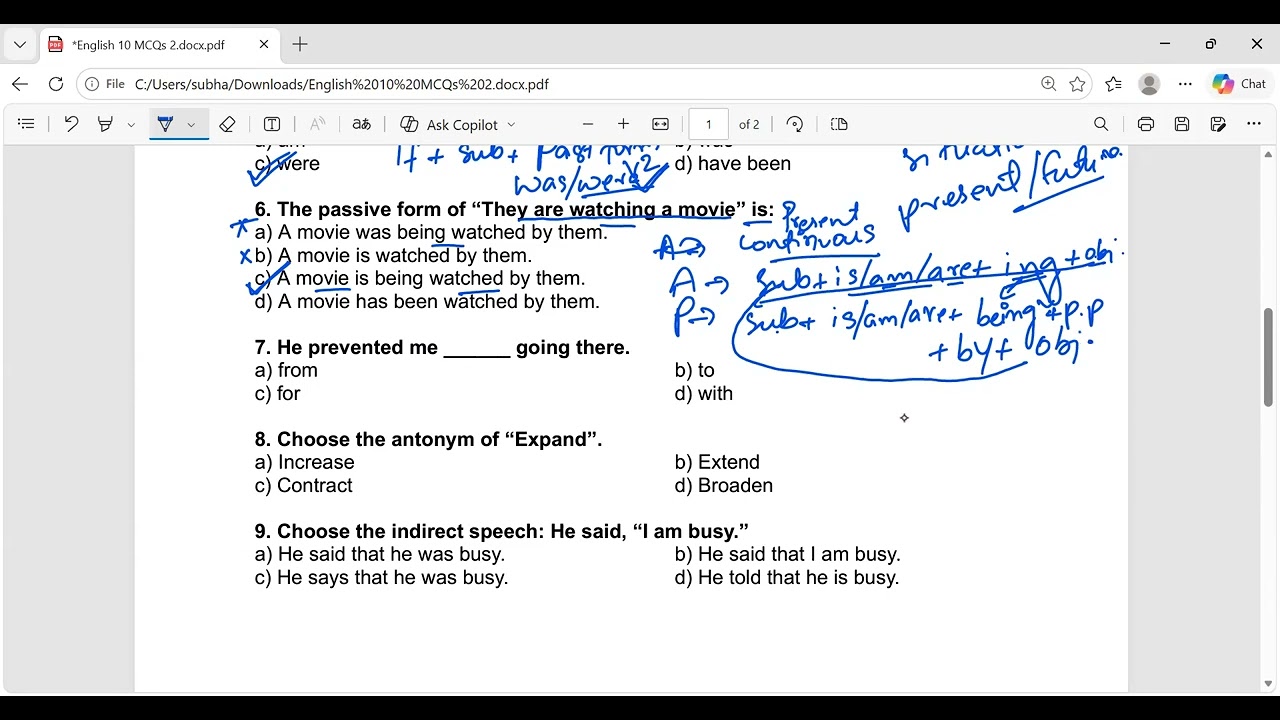Click option 'a) Increase' in question 8

click(305, 462)
